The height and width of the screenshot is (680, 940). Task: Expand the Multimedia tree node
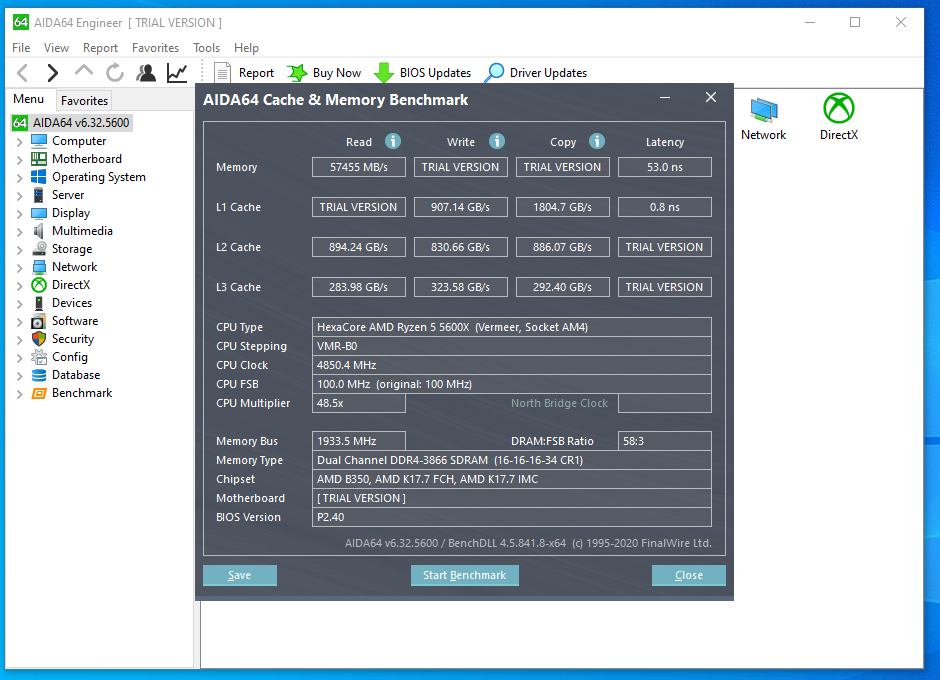click(19, 232)
